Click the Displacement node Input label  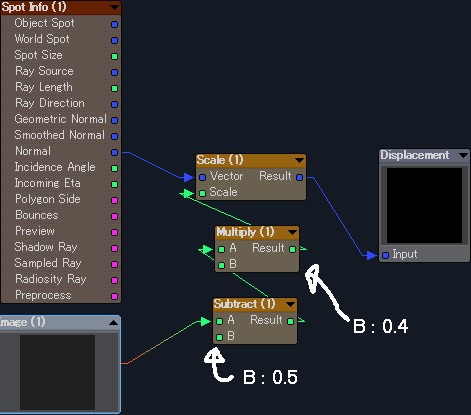click(405, 255)
